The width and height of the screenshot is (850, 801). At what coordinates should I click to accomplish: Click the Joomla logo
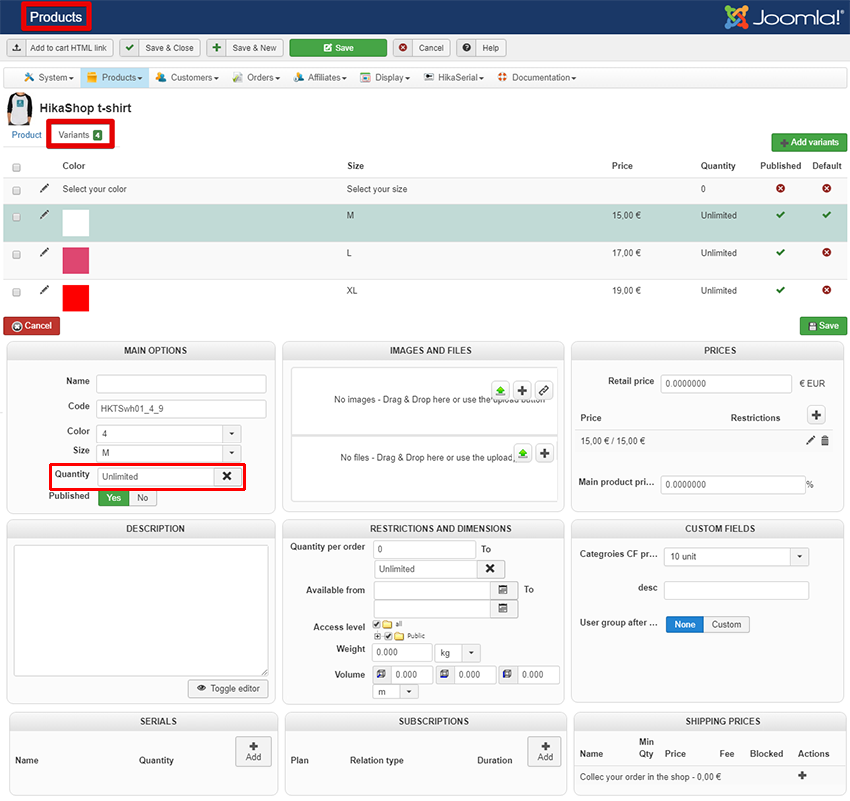[783, 17]
